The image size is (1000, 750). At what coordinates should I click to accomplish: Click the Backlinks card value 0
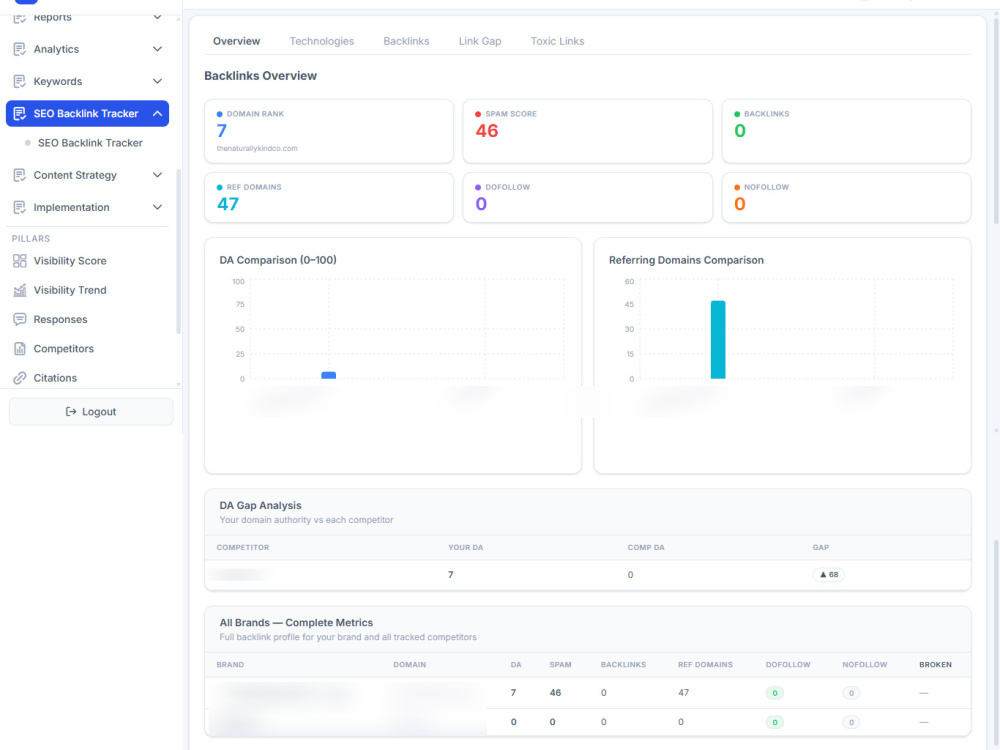pyautogui.click(x=740, y=131)
